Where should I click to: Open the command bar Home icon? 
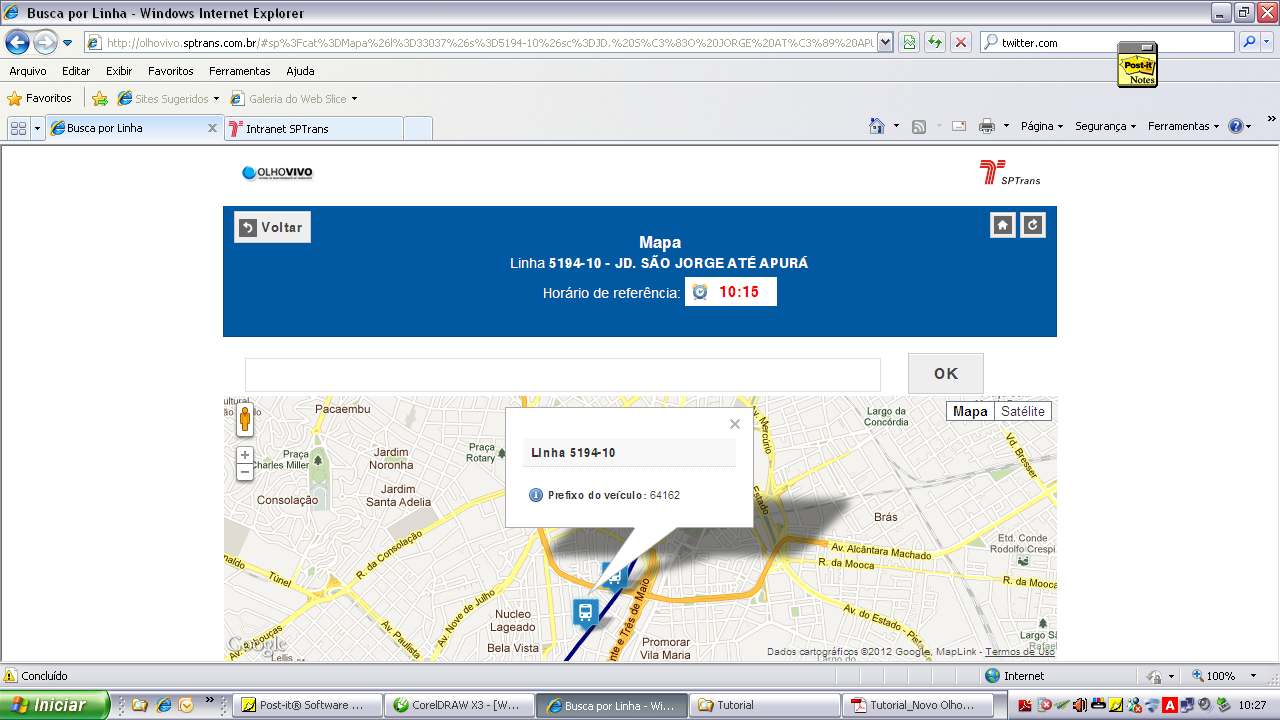click(x=877, y=126)
